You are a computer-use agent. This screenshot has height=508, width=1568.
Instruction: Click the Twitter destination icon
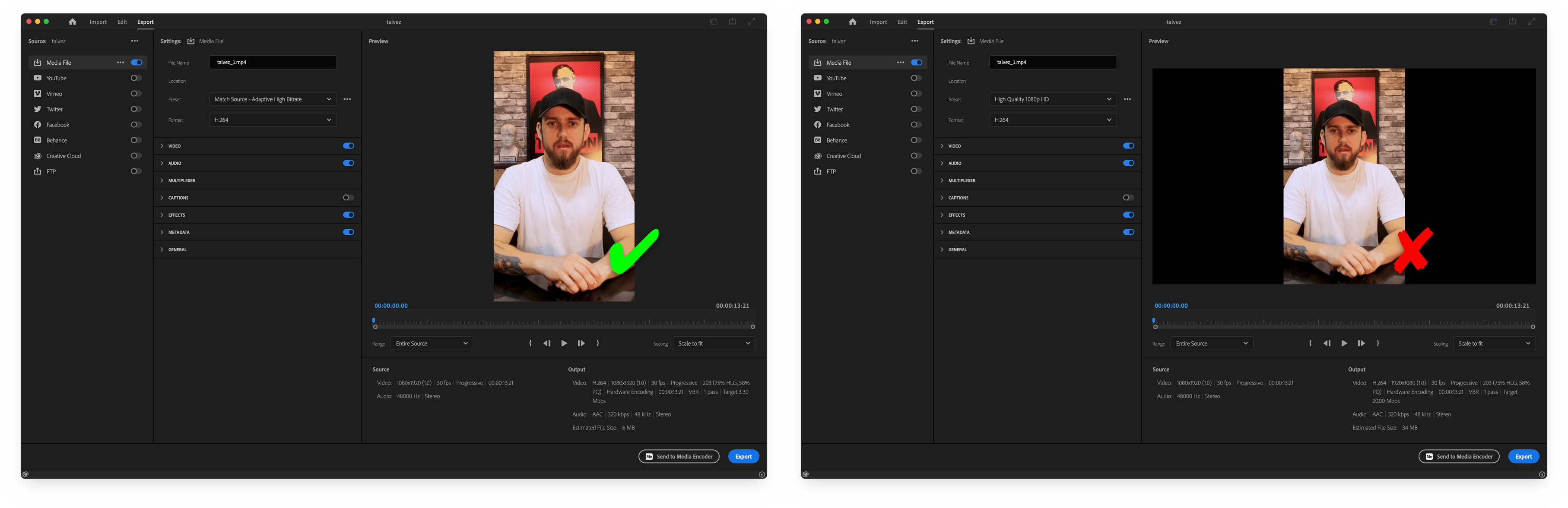(x=38, y=109)
